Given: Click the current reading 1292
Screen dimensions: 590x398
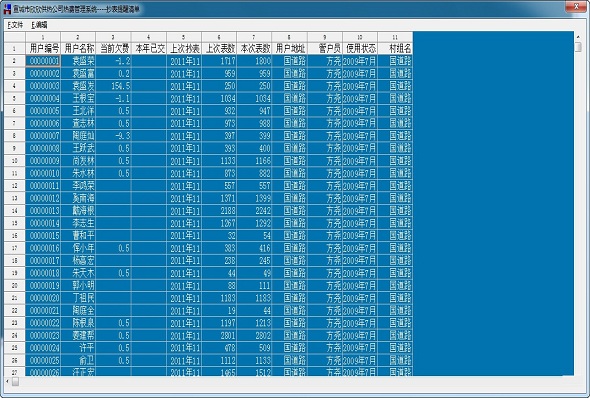Looking at the screenshot, I should point(254,223).
